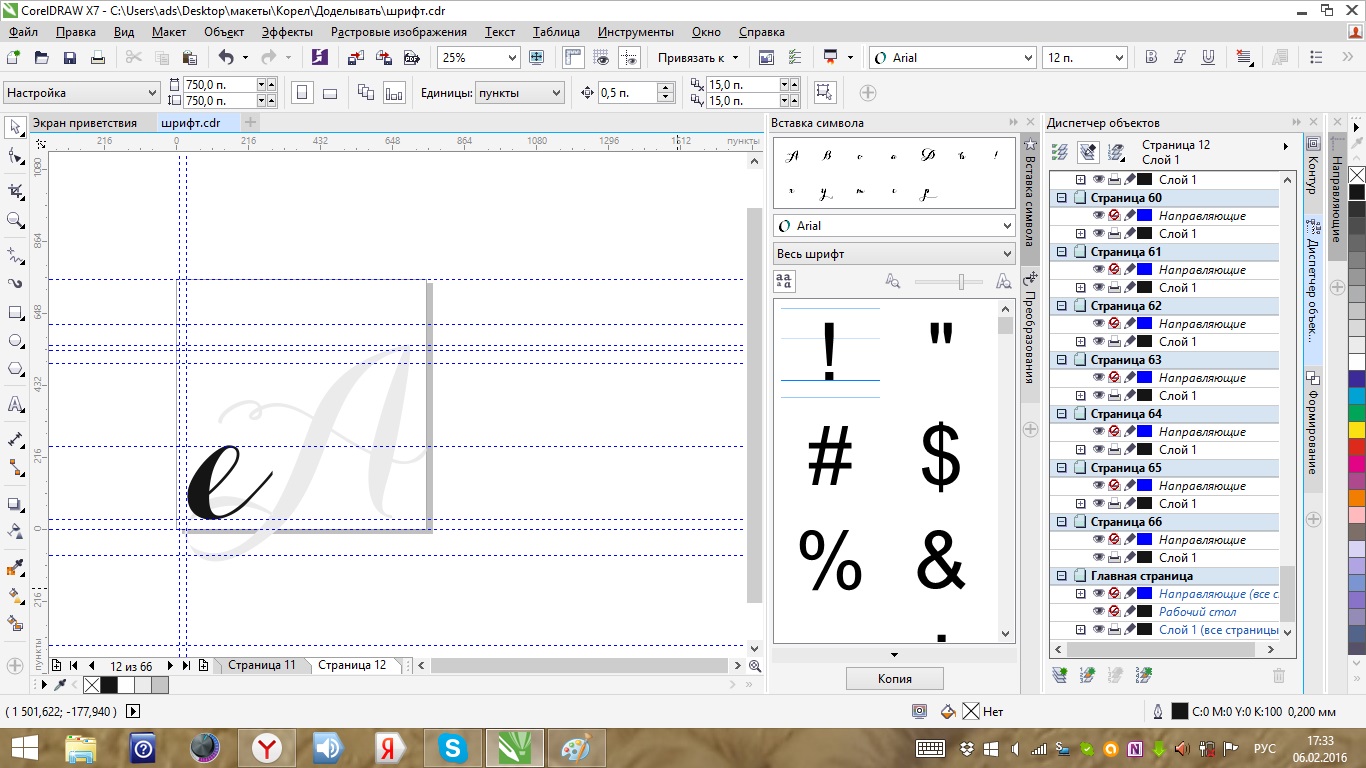
Task: Click the Undo arrow icon
Action: coord(226,58)
